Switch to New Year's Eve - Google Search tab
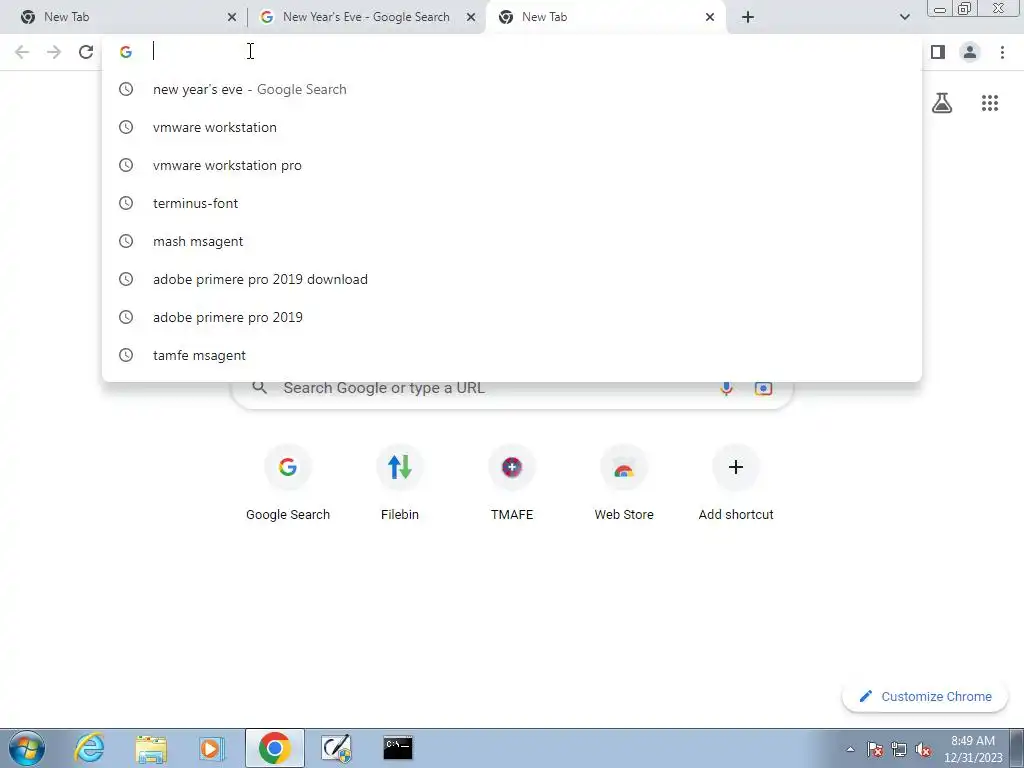The height and width of the screenshot is (768, 1024). tap(366, 17)
